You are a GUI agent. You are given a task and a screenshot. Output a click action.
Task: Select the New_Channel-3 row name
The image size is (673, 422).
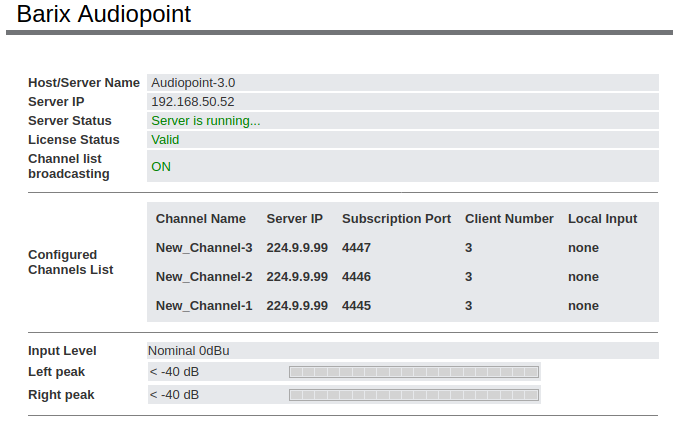(x=204, y=248)
